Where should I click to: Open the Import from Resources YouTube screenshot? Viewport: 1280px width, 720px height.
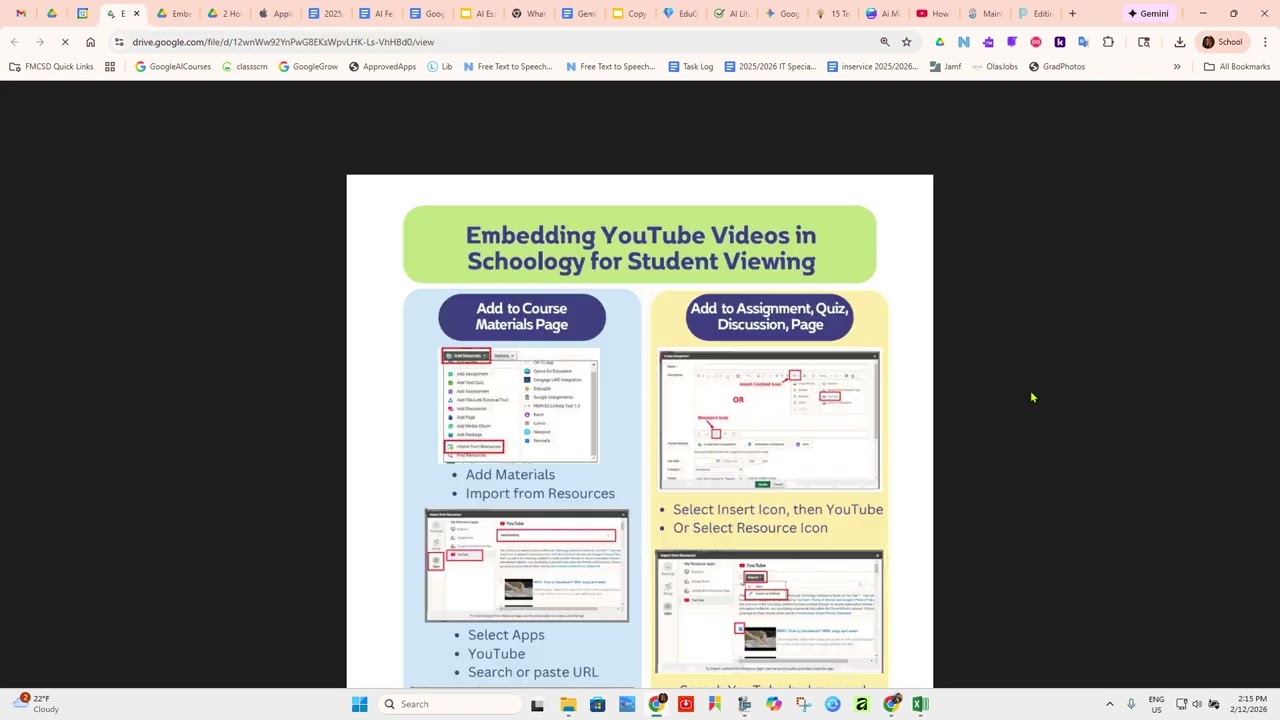pyautogui.click(x=527, y=565)
